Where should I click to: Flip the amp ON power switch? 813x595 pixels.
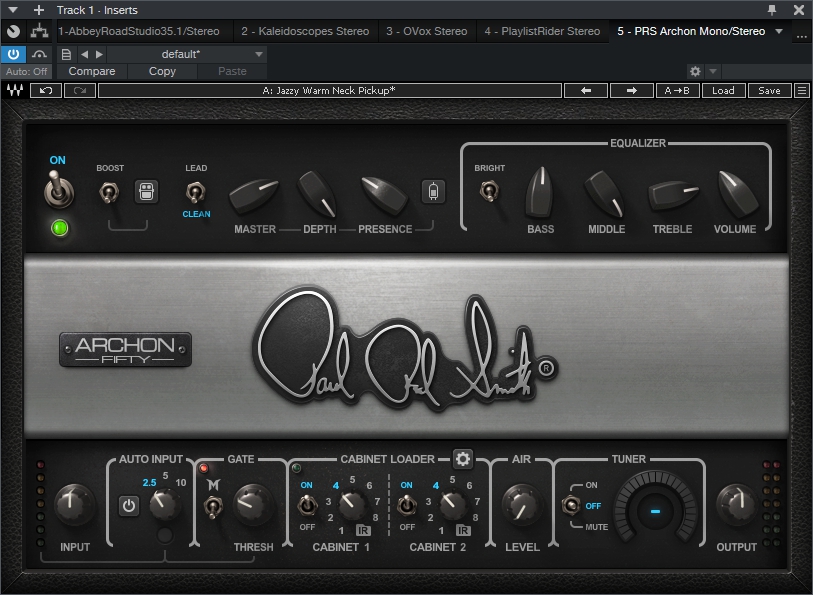[x=58, y=190]
